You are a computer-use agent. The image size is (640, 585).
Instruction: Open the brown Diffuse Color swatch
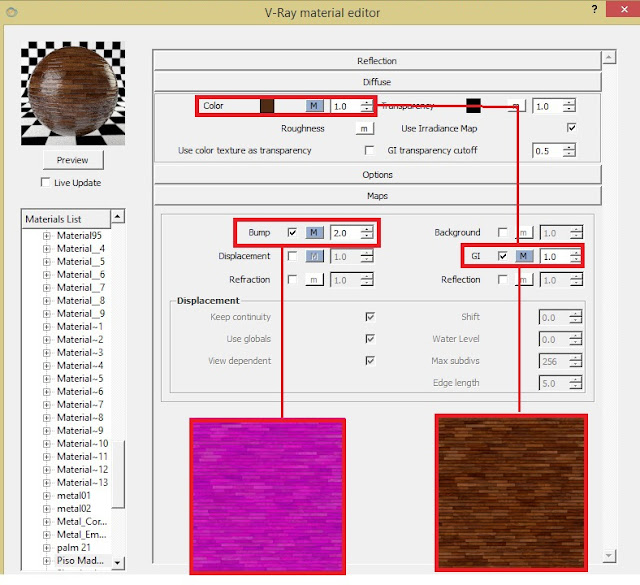267,106
